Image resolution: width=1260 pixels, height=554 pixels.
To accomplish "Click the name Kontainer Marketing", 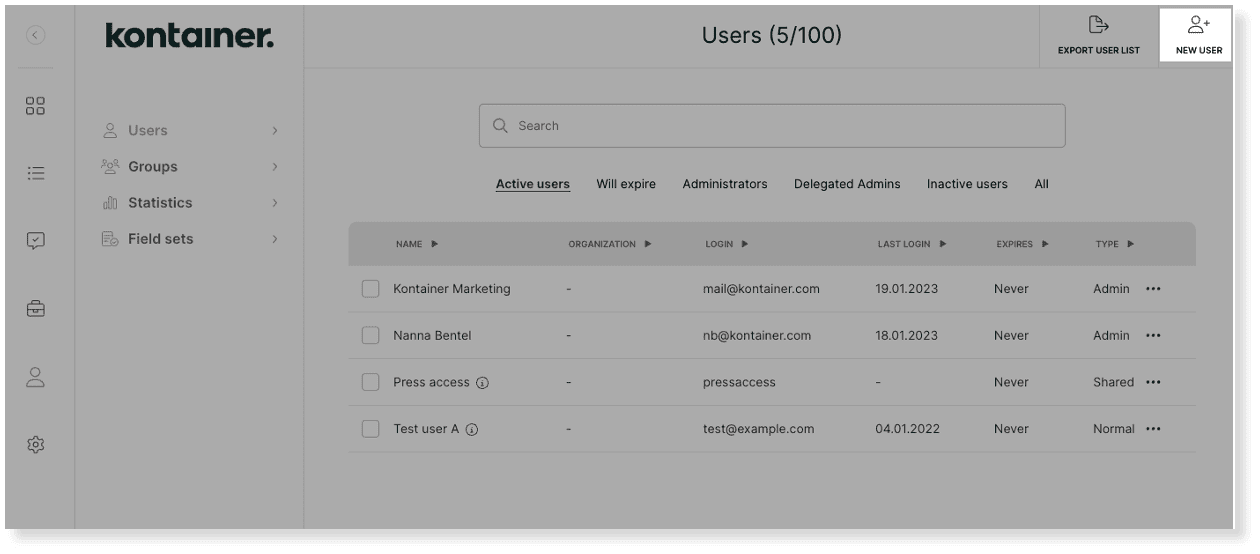I will point(452,289).
